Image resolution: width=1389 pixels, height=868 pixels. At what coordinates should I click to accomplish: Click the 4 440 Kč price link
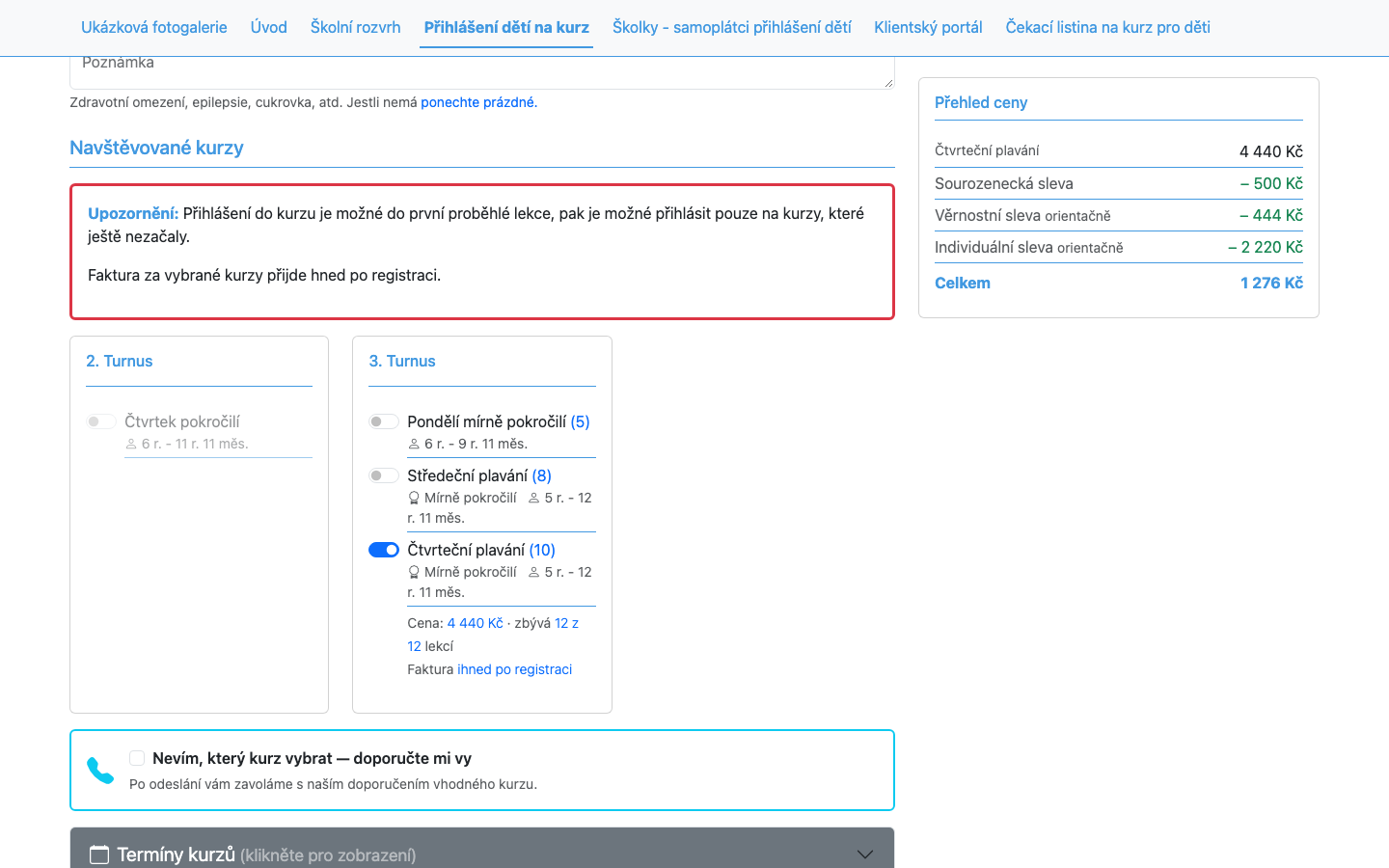tap(475, 623)
